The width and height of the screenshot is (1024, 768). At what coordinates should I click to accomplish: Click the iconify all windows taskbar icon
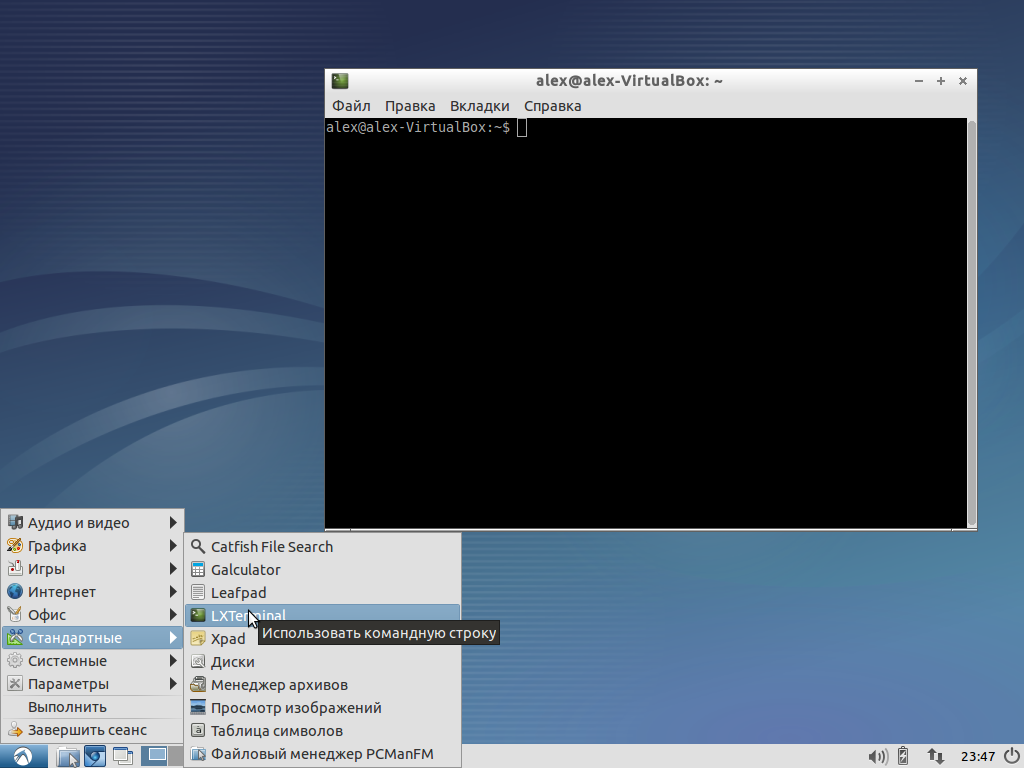(122, 756)
